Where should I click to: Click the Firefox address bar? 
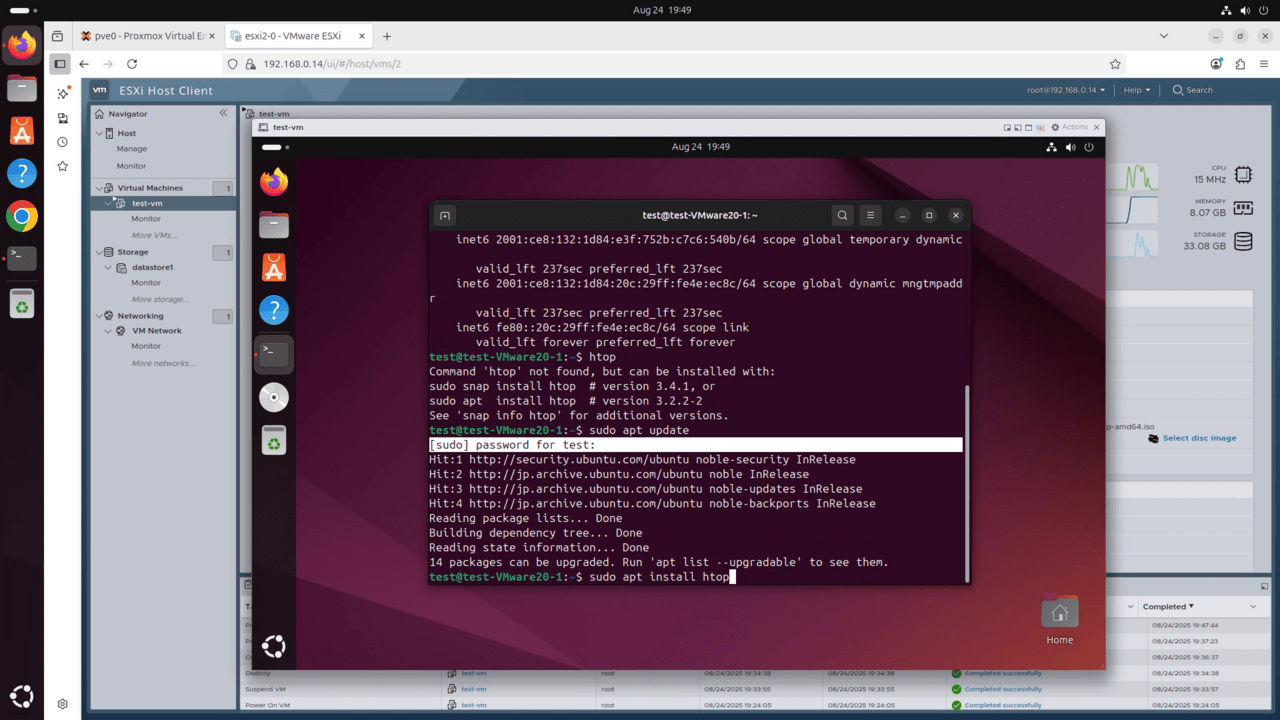coord(670,64)
